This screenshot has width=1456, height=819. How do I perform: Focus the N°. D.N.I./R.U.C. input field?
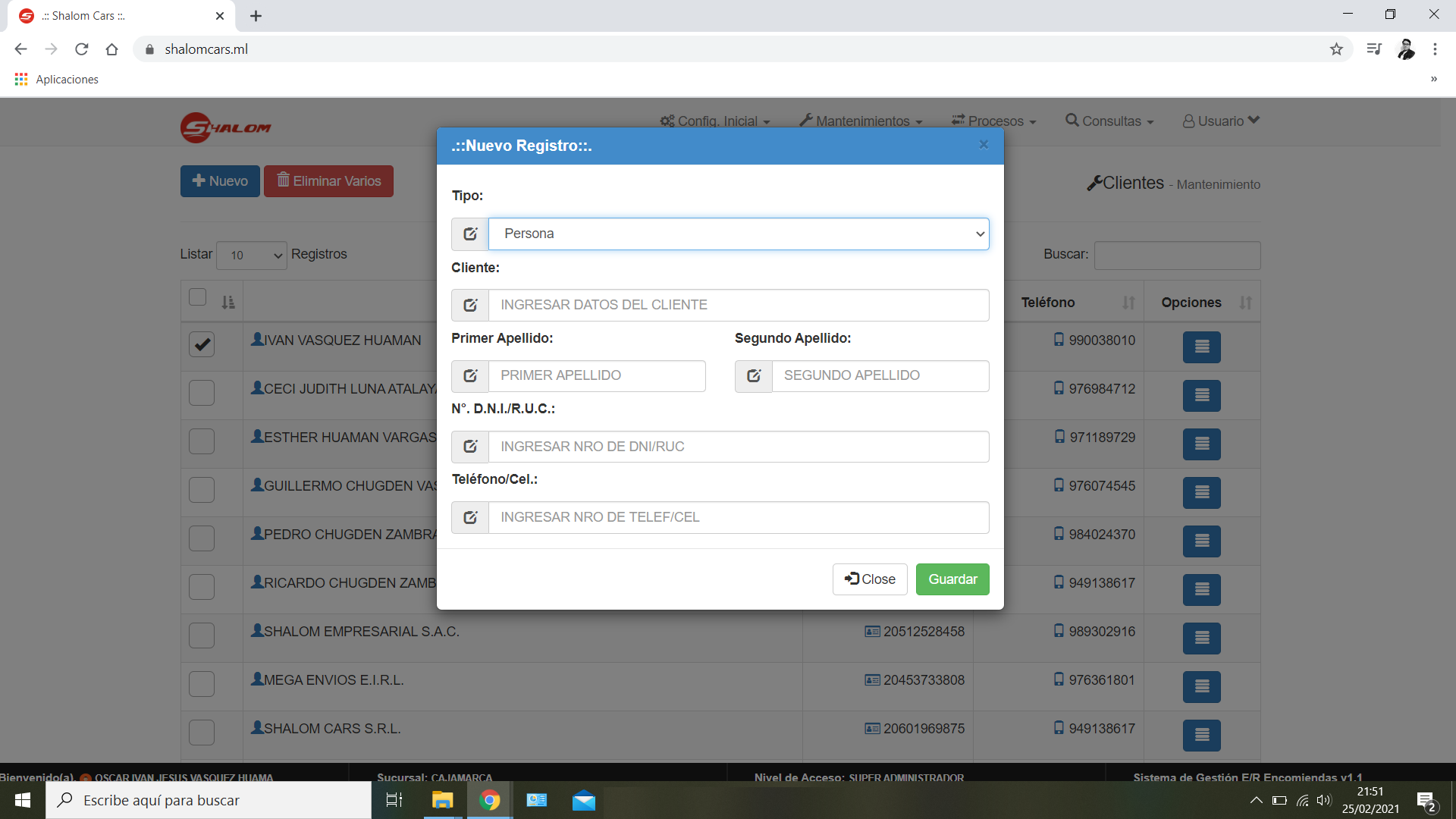click(x=738, y=447)
